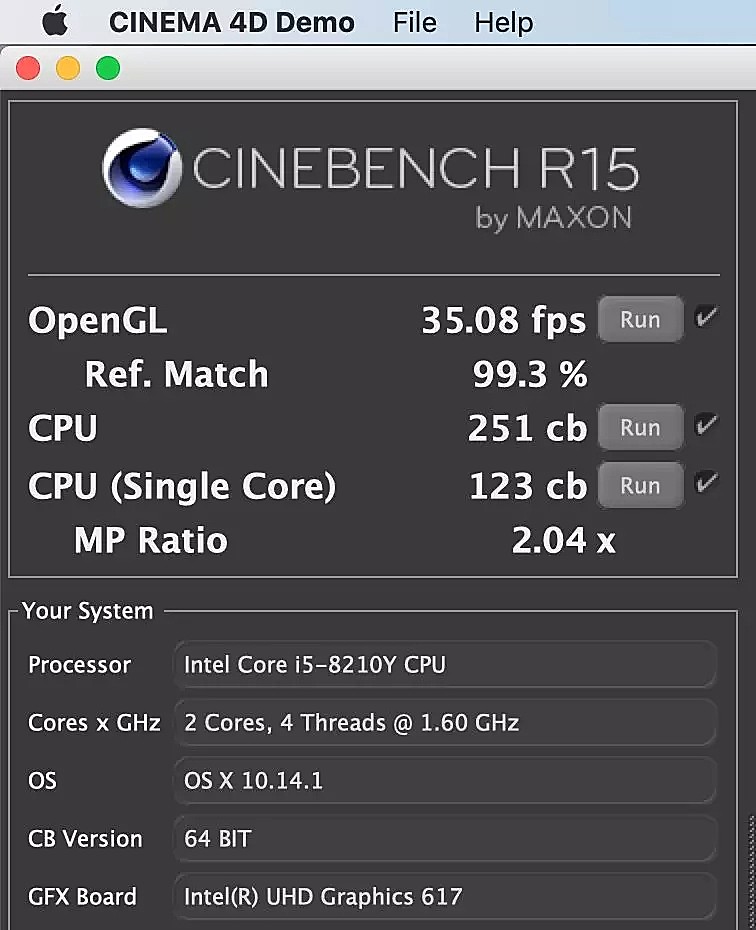
Task: Click the CINEBENCH R15 title text
Action: [x=415, y=168]
